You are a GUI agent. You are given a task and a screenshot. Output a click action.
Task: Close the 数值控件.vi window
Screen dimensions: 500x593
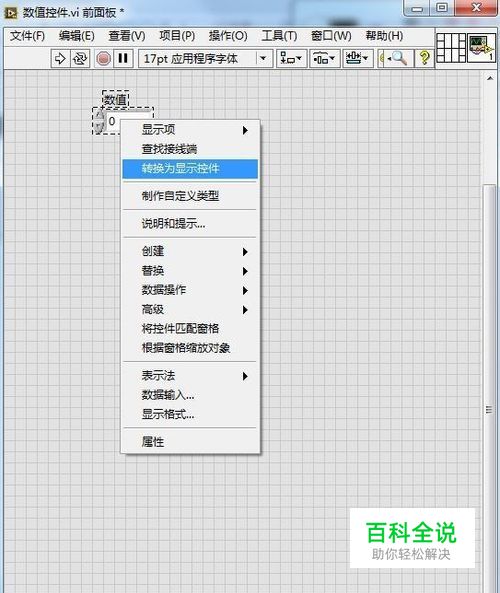pos(476,8)
